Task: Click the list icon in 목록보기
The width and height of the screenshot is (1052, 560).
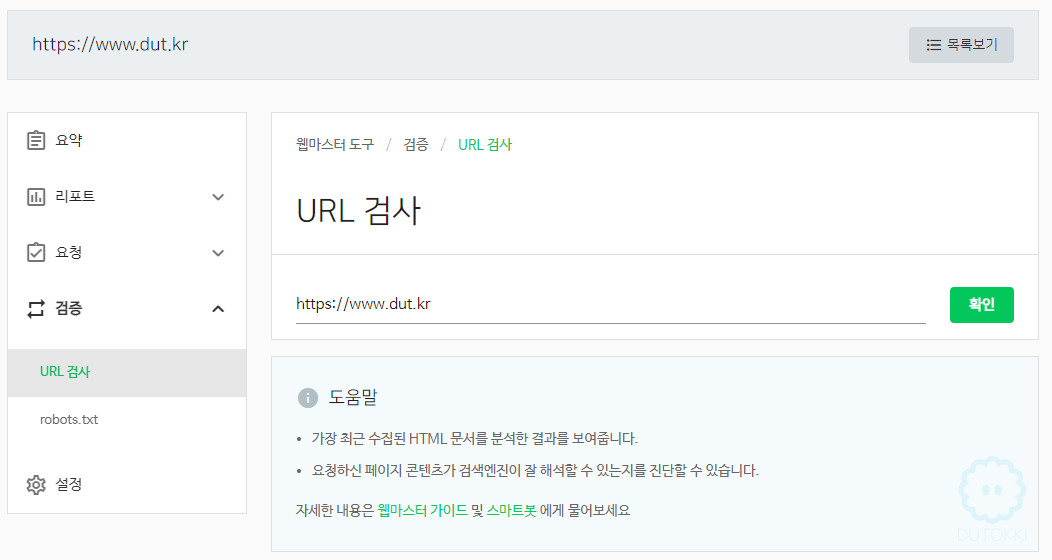Action: pos(933,45)
